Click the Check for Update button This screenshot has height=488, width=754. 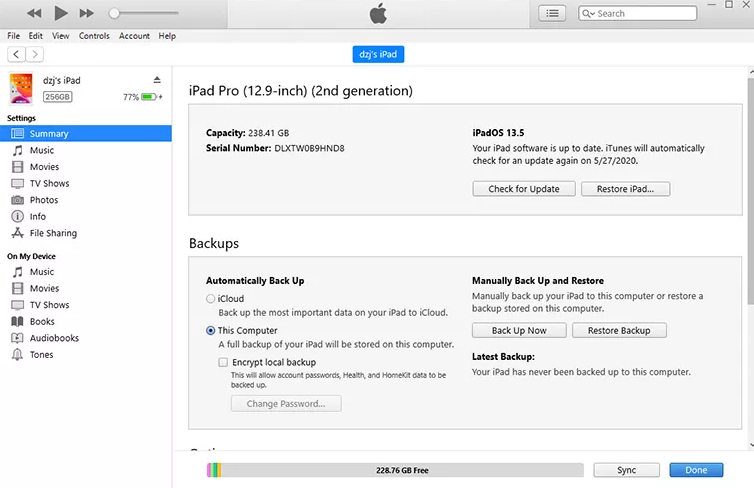pos(523,189)
